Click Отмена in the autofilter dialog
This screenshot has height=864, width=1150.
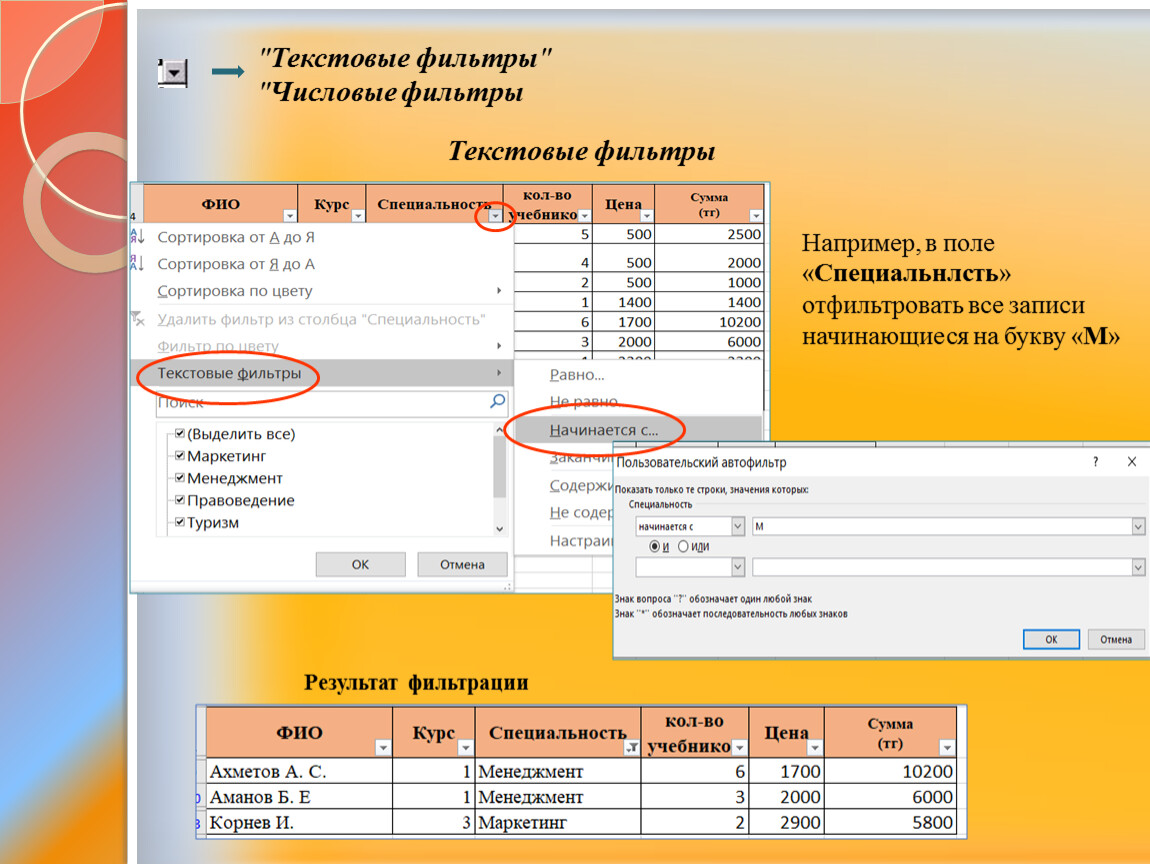pyautogui.click(x=1116, y=640)
